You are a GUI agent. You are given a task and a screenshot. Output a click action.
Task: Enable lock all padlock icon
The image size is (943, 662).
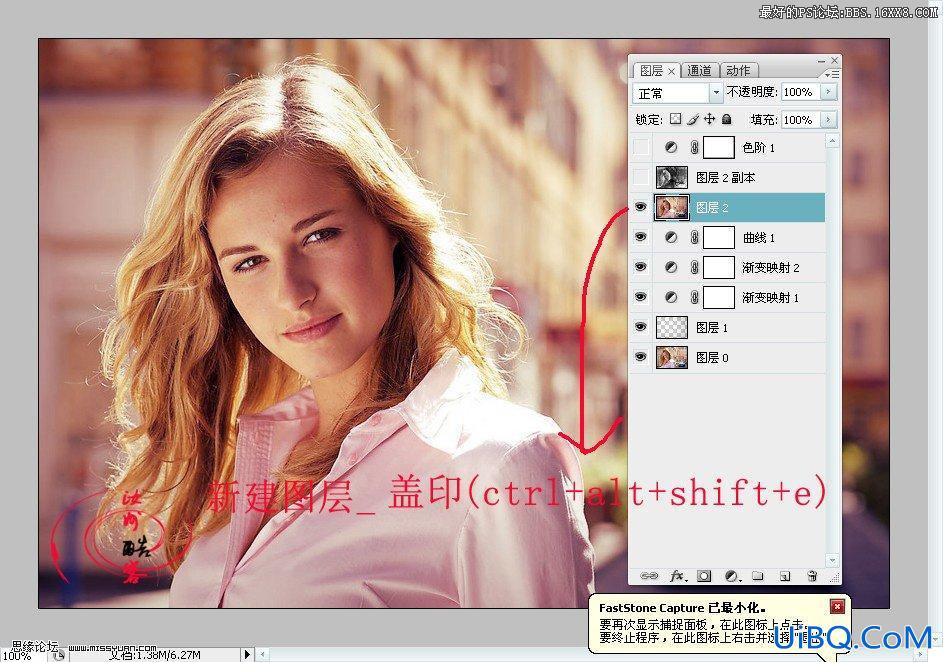click(x=726, y=119)
